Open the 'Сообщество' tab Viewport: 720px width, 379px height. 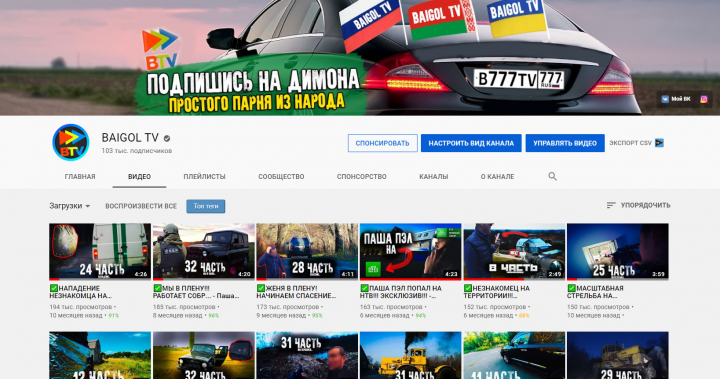pyautogui.click(x=281, y=176)
